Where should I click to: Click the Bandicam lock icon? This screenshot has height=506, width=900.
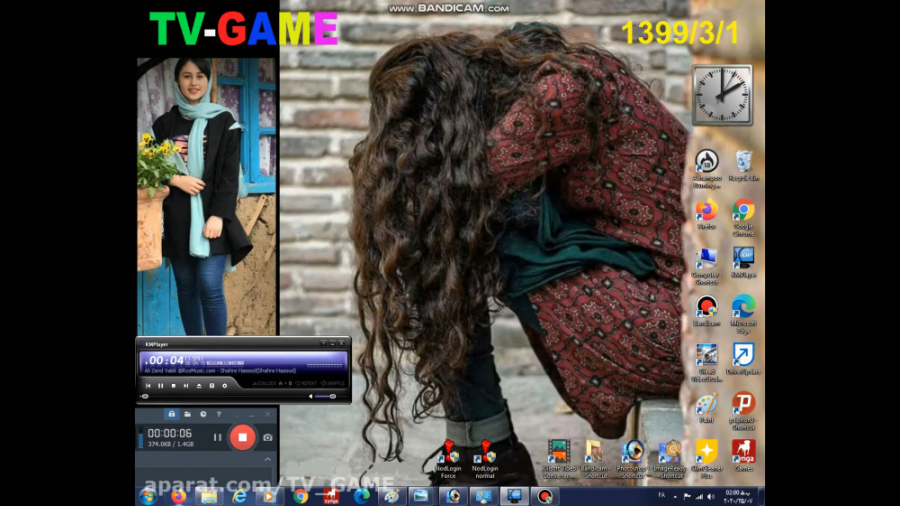coord(172,413)
